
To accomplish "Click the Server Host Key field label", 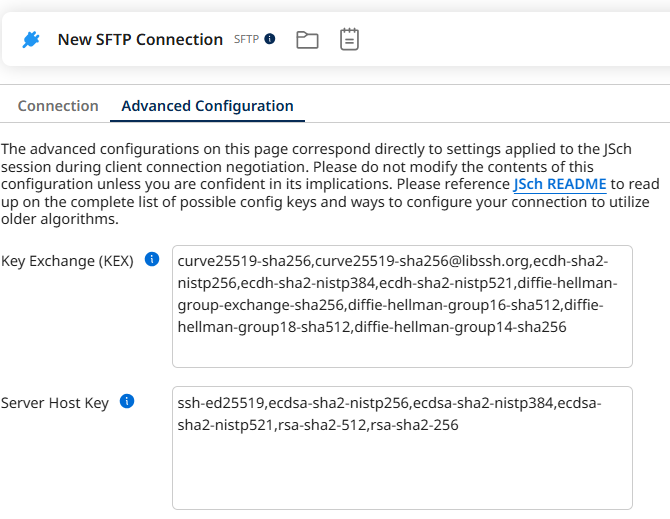I will [x=55, y=403].
